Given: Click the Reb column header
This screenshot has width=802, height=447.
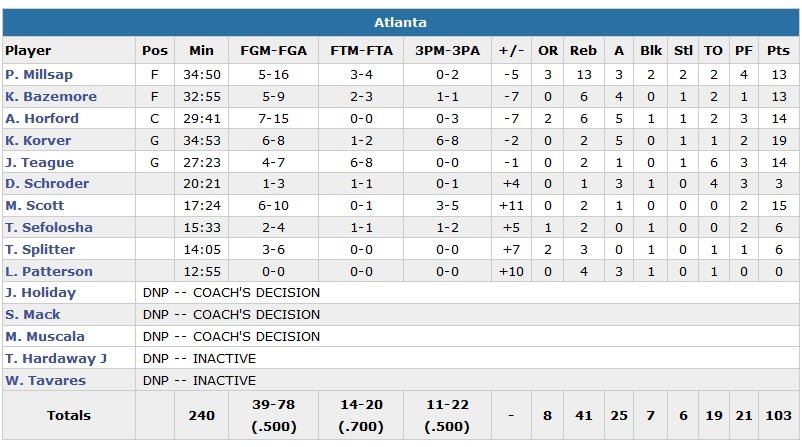Looking at the screenshot, I should [581, 51].
